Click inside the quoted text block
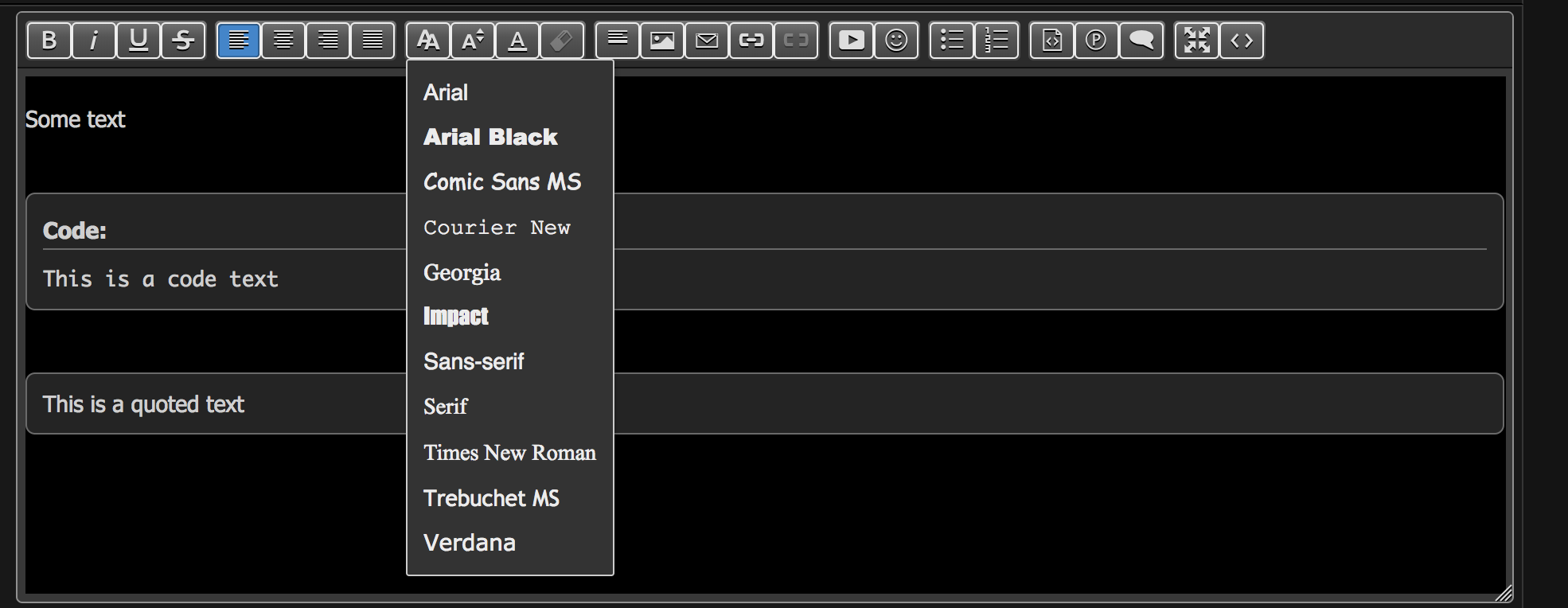The width and height of the screenshot is (1568, 608). click(143, 404)
